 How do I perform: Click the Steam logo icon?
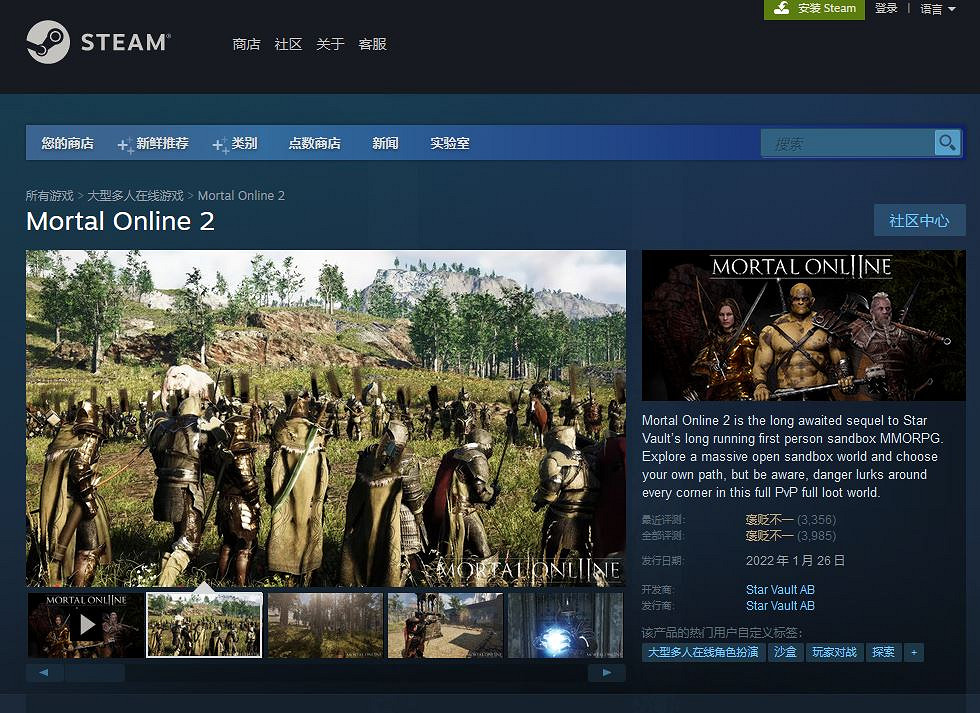coord(48,42)
